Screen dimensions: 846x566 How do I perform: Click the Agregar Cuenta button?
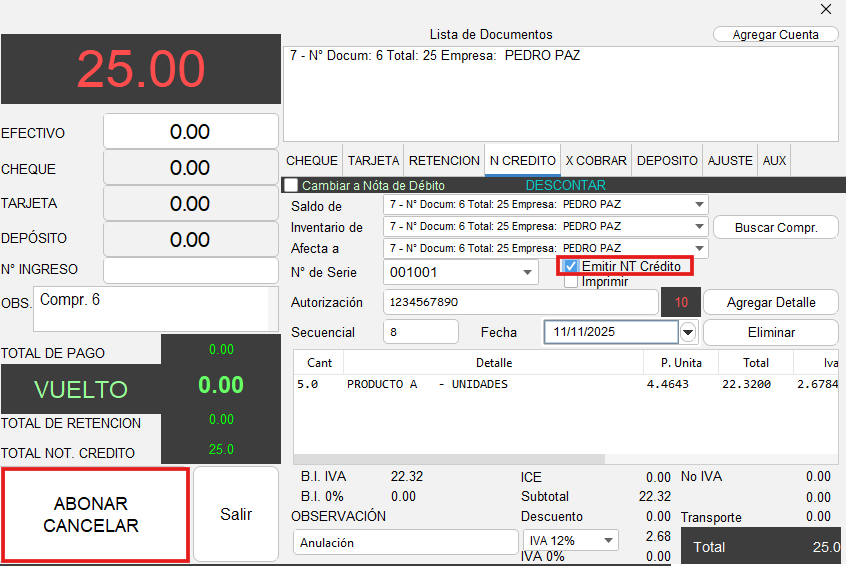775,34
